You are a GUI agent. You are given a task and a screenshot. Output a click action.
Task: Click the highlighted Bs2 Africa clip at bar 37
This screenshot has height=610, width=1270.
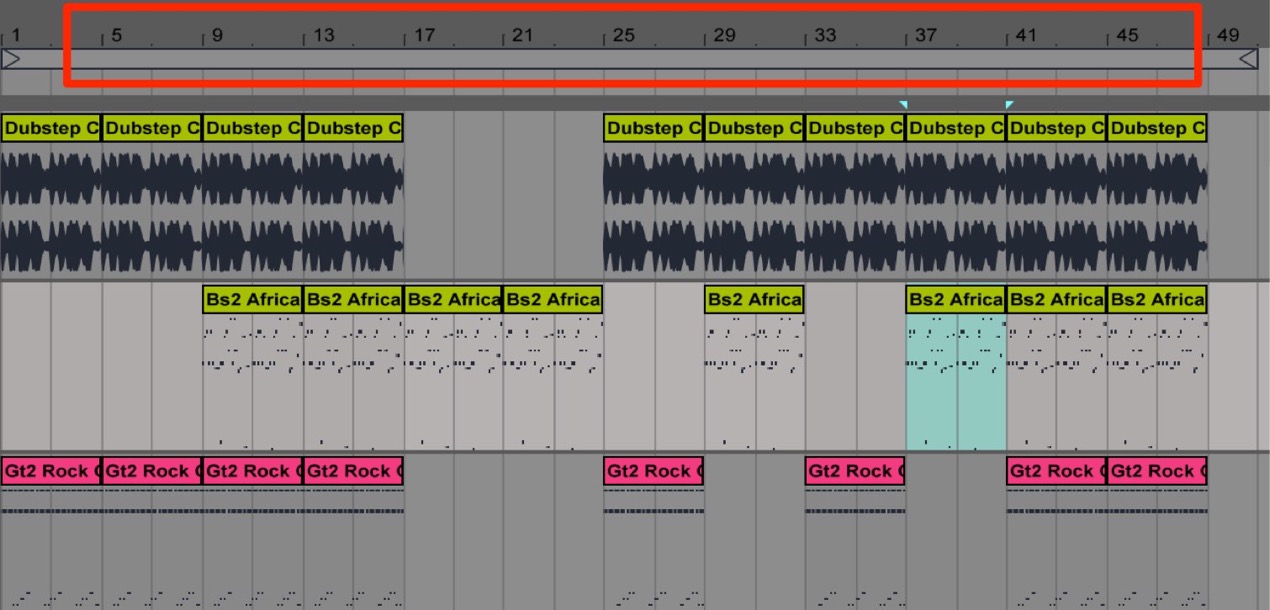point(956,299)
